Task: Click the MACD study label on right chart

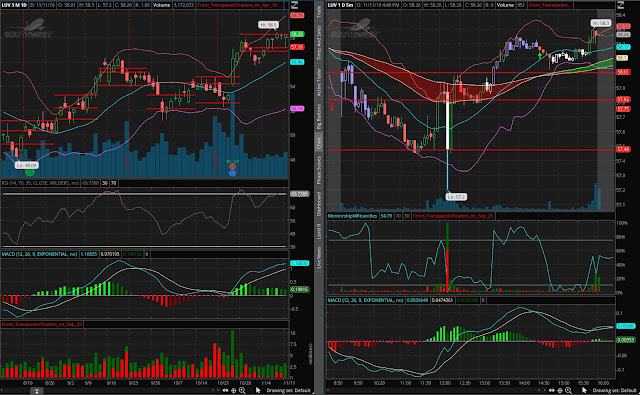Action: pos(366,300)
